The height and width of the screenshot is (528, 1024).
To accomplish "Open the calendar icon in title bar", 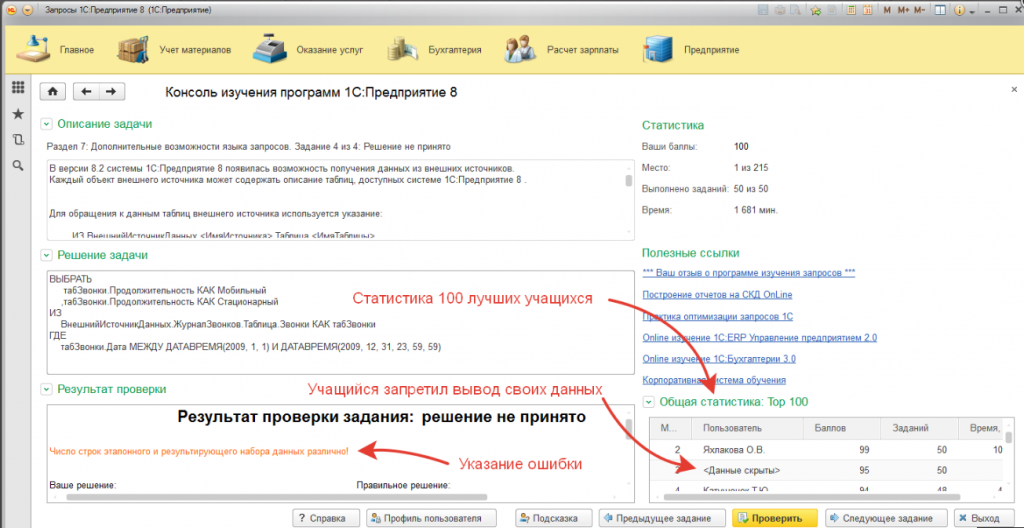I will pyautogui.click(x=868, y=10).
